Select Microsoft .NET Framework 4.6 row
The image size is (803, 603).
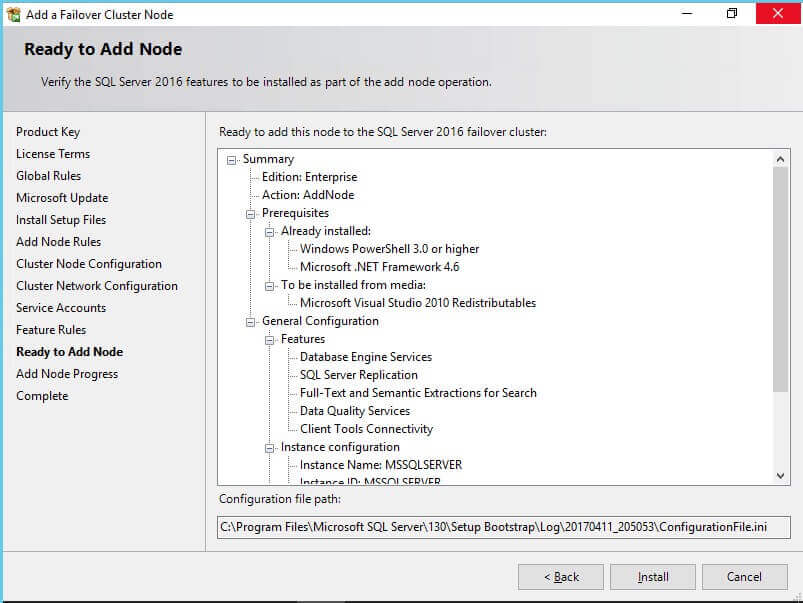tap(379, 267)
